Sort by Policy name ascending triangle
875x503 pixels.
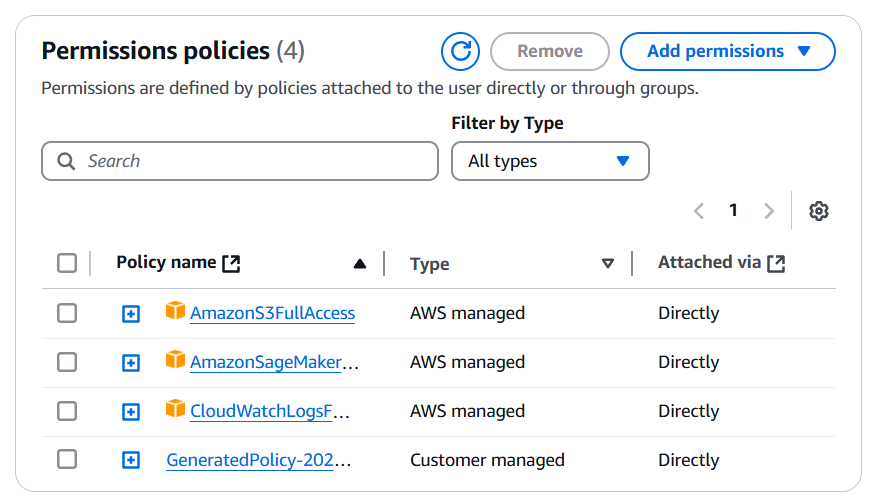[360, 264]
